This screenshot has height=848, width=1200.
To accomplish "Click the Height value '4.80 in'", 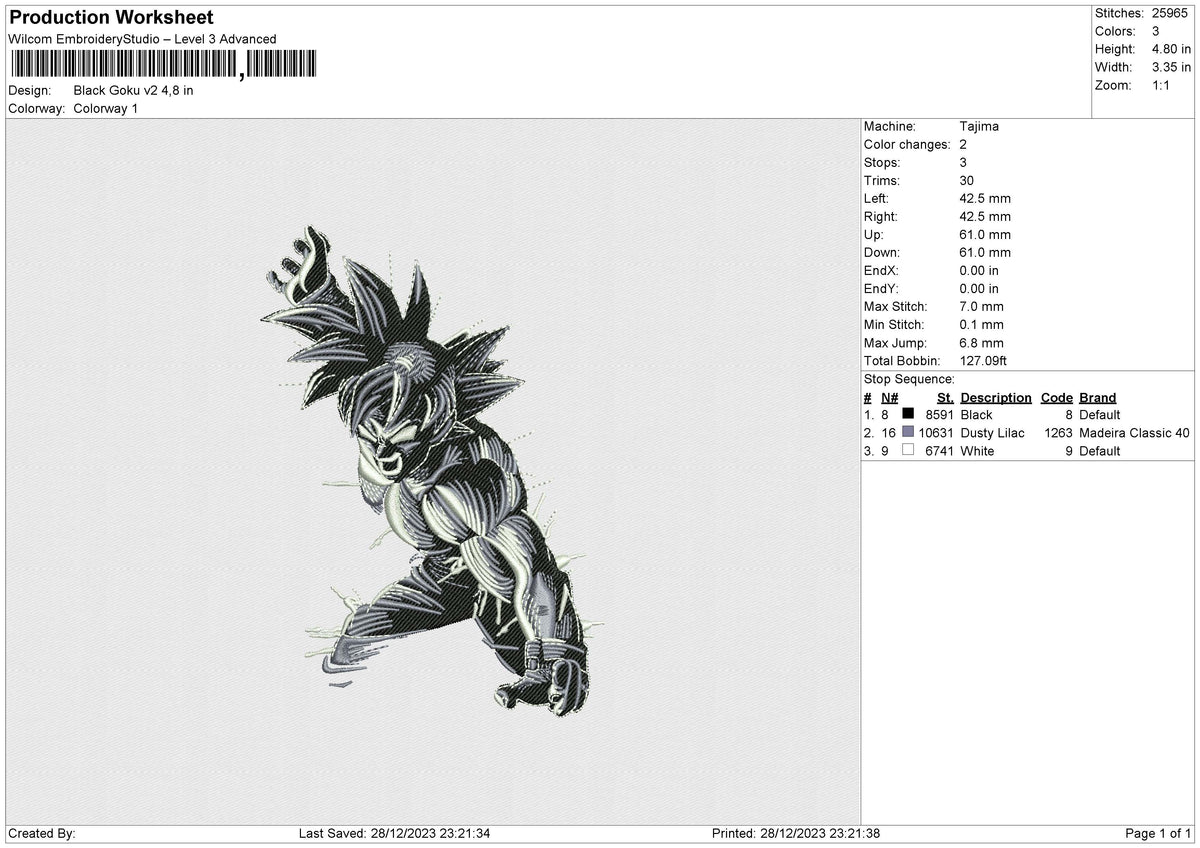I will [x=1171, y=49].
